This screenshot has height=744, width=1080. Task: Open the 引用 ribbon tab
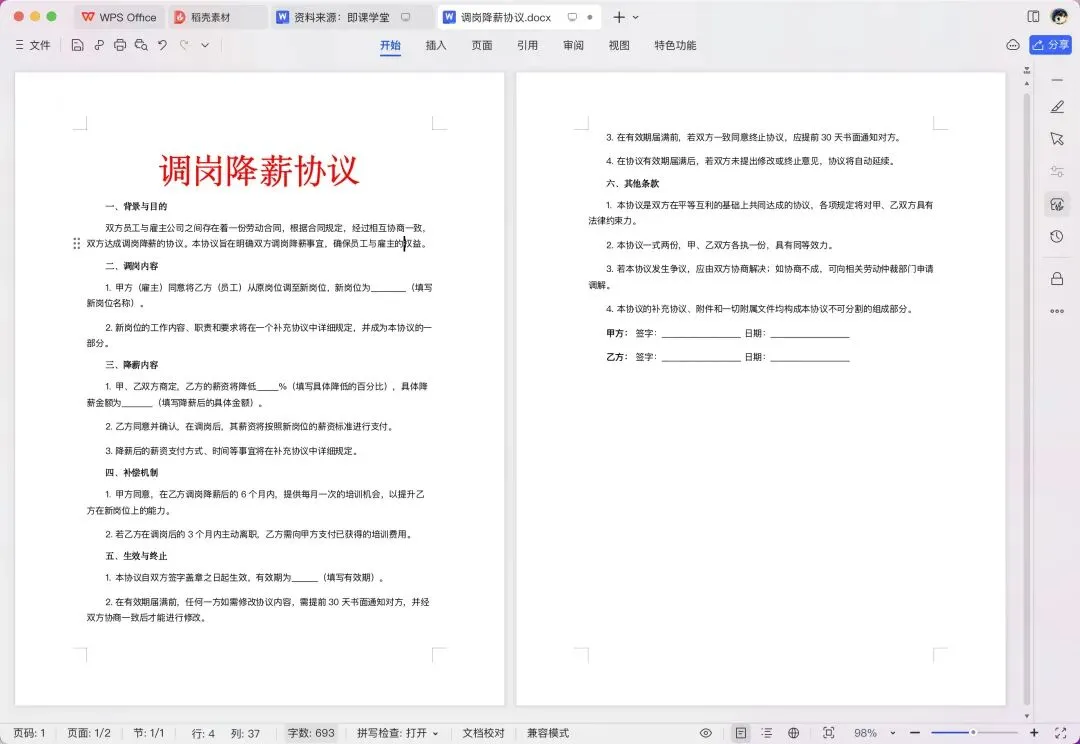click(x=528, y=45)
